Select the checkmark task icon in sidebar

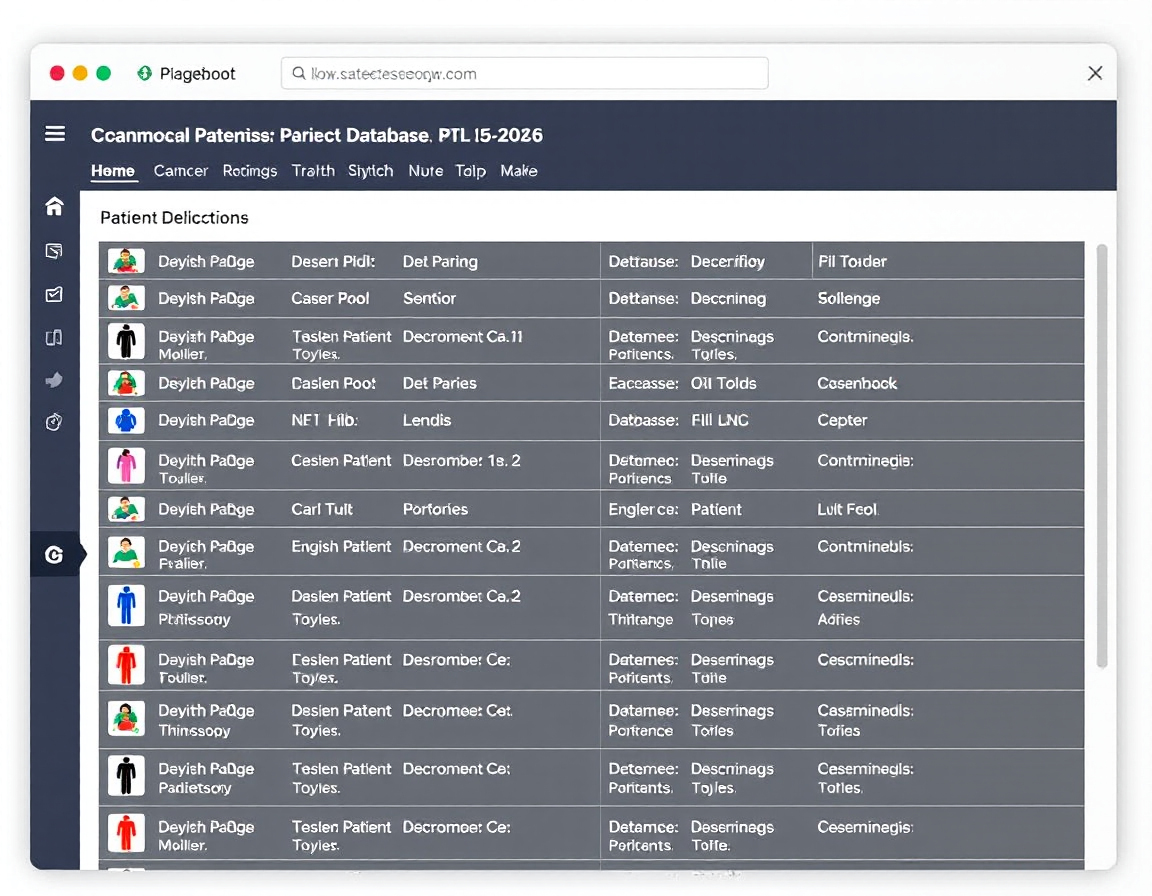[x=54, y=295]
